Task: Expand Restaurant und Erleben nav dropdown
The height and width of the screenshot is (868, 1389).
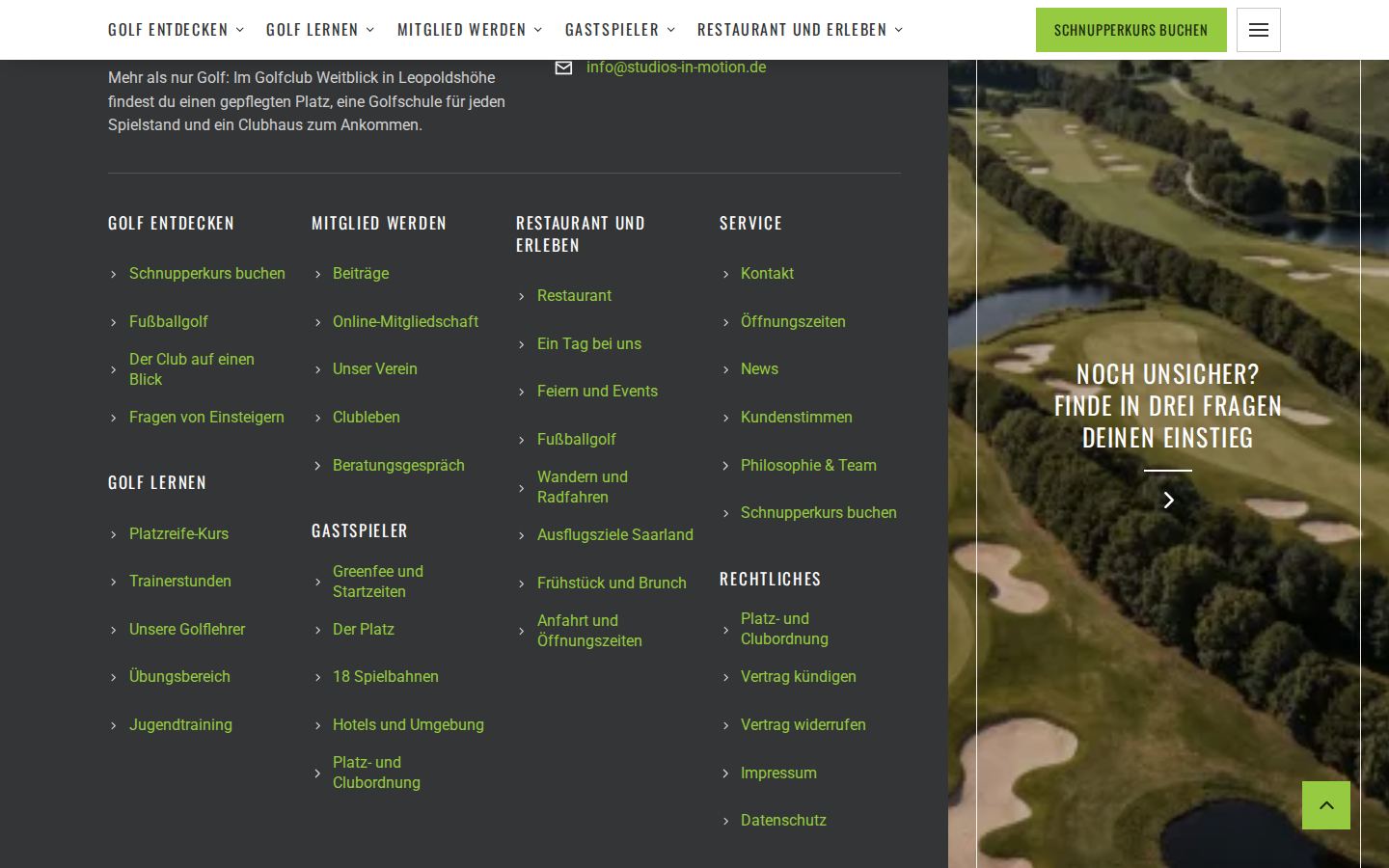Action: pyautogui.click(x=800, y=30)
